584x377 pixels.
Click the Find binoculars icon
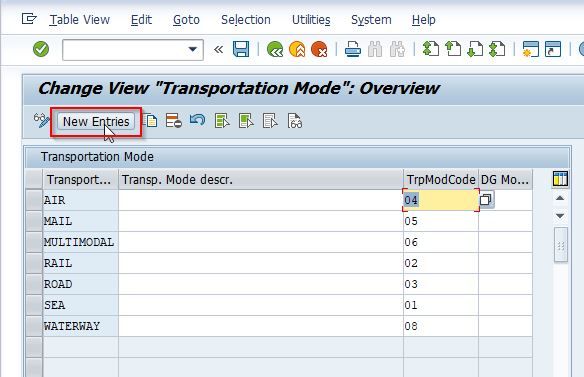(375, 49)
